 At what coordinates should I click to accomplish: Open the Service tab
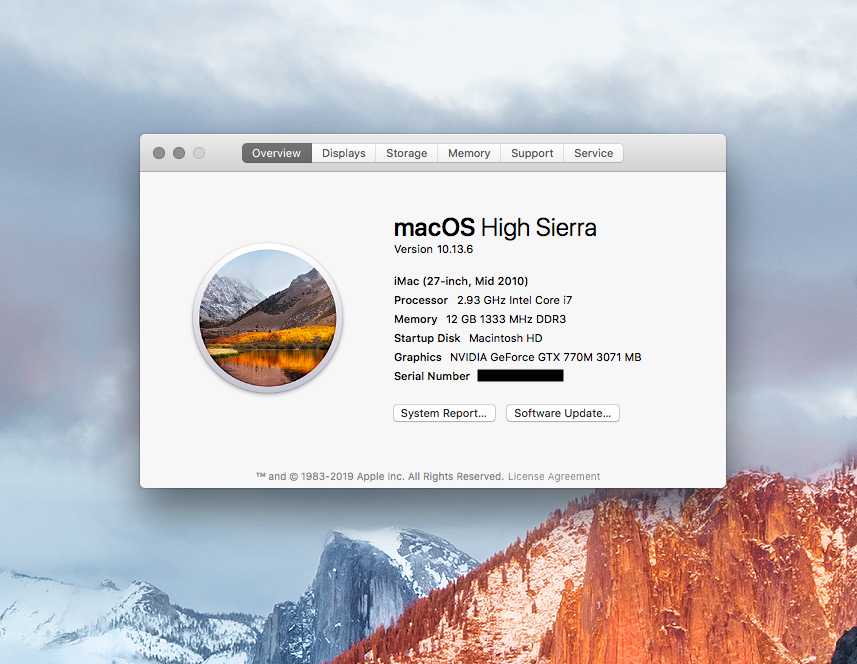coord(594,153)
